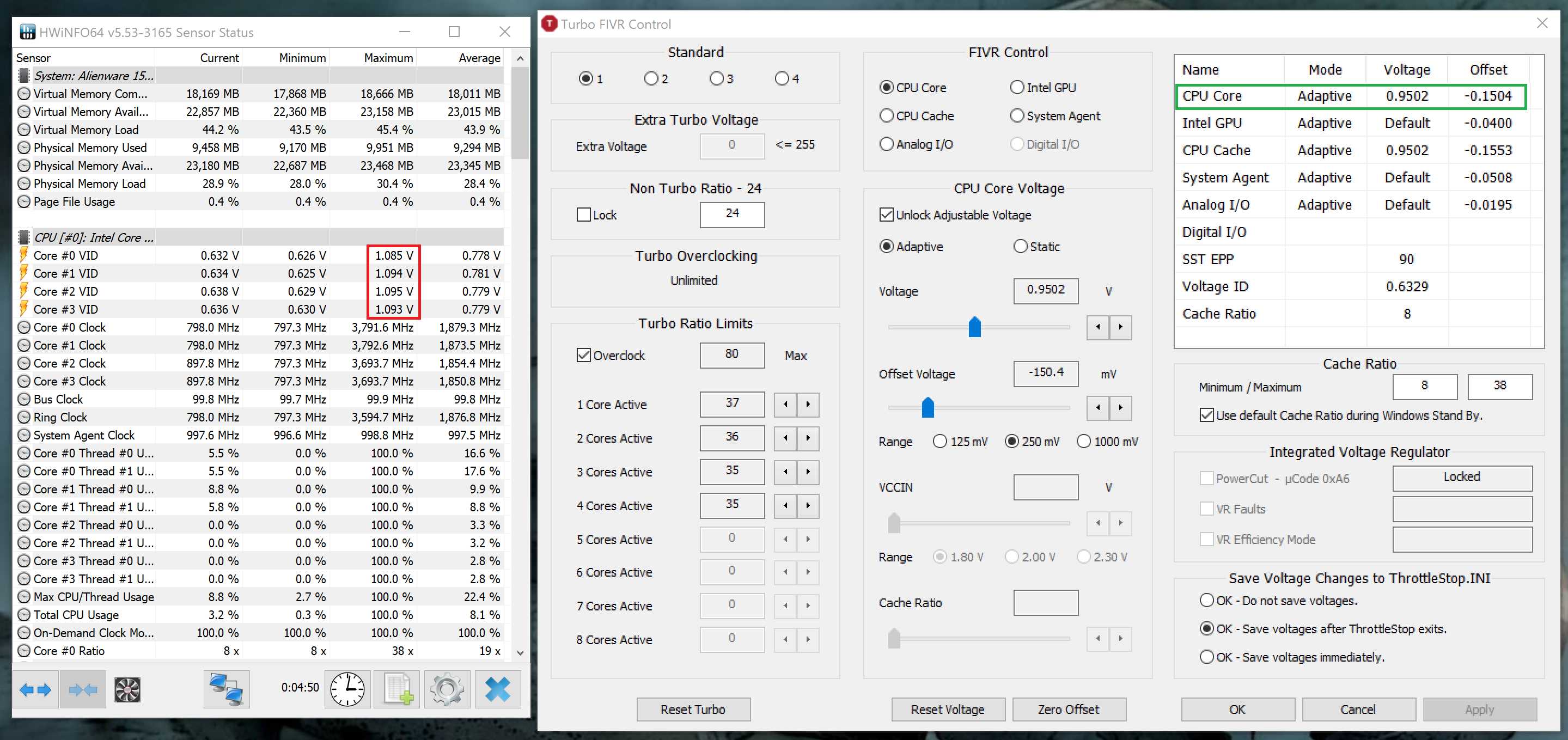This screenshot has width=1568, height=740.
Task: Select the CPU Cache radio button
Action: point(886,115)
